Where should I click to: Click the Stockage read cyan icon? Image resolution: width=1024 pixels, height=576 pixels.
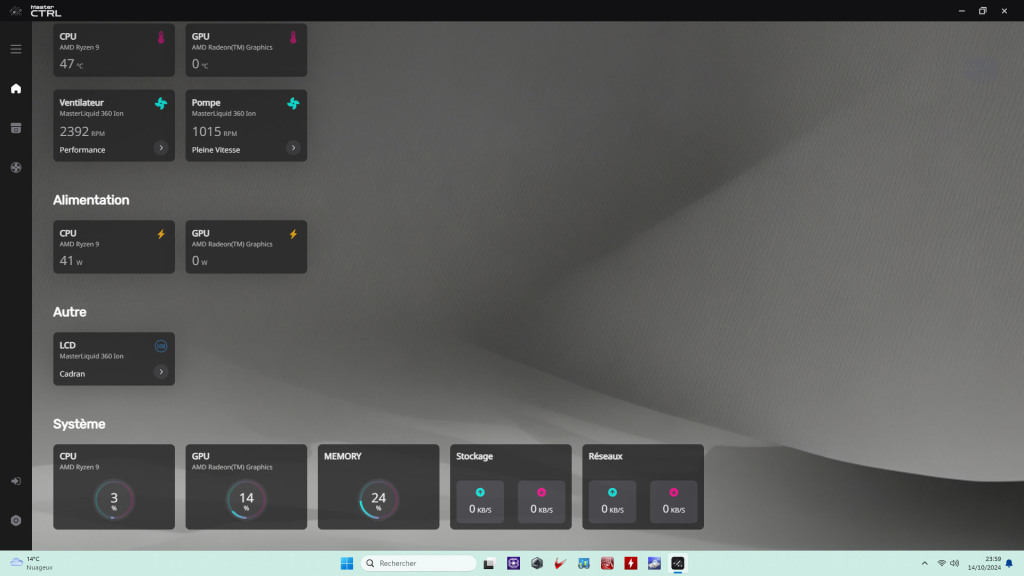coord(480,492)
